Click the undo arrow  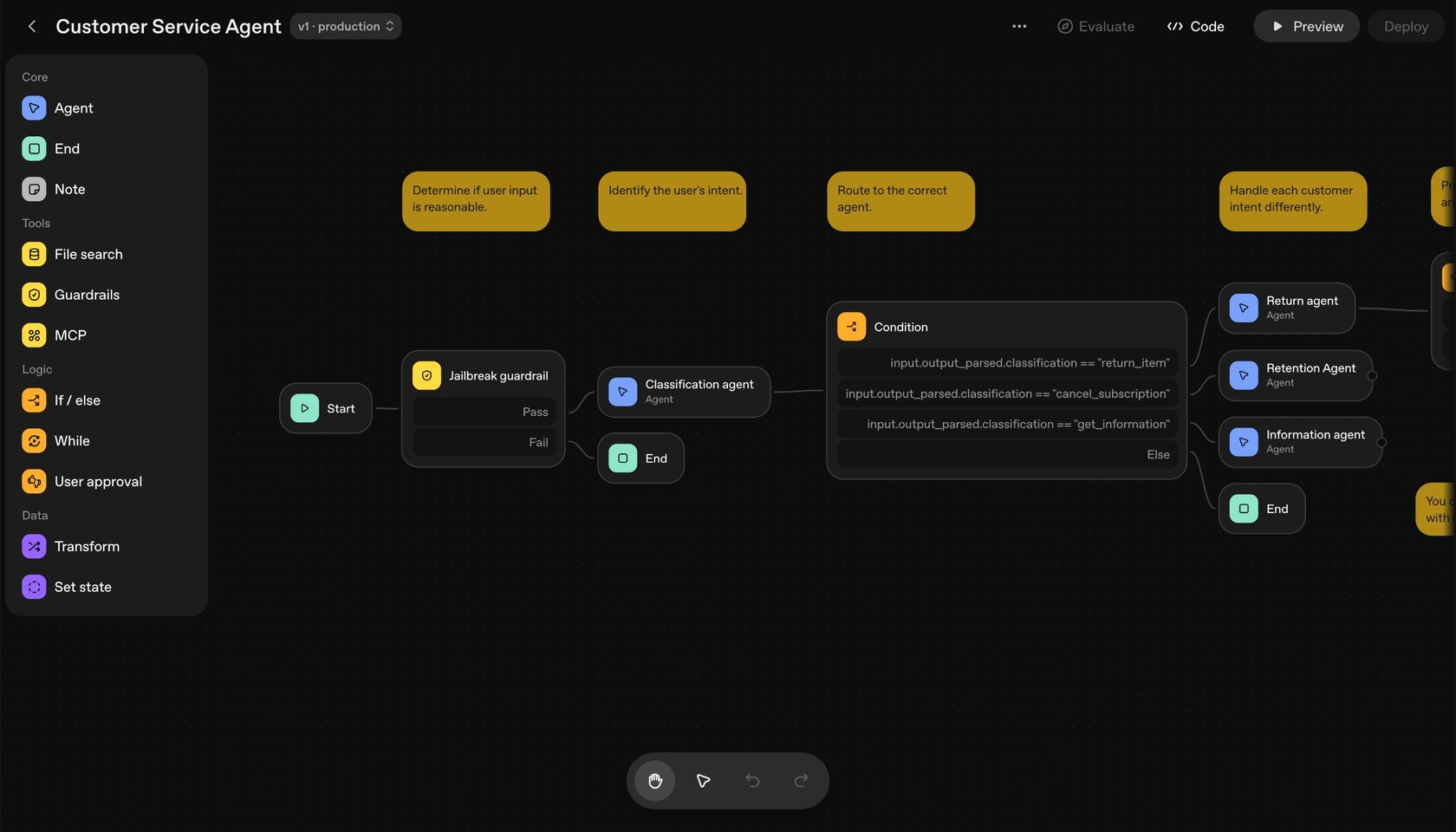(752, 781)
